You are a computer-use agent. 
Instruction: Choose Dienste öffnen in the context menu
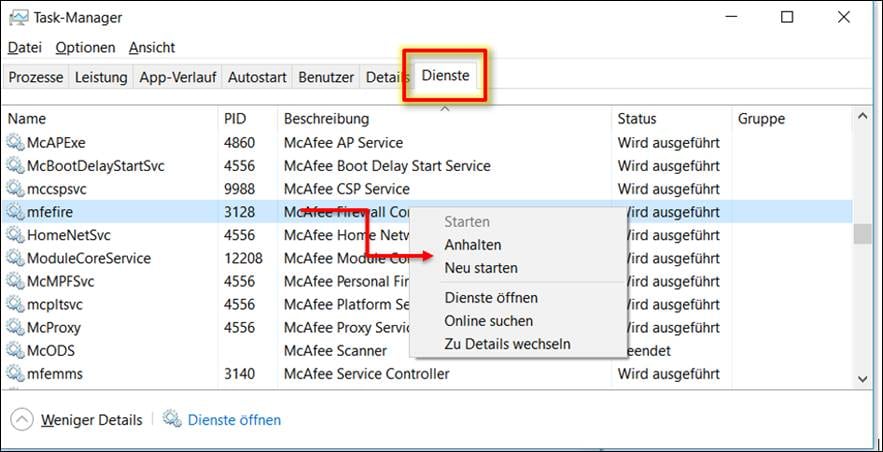coord(491,297)
